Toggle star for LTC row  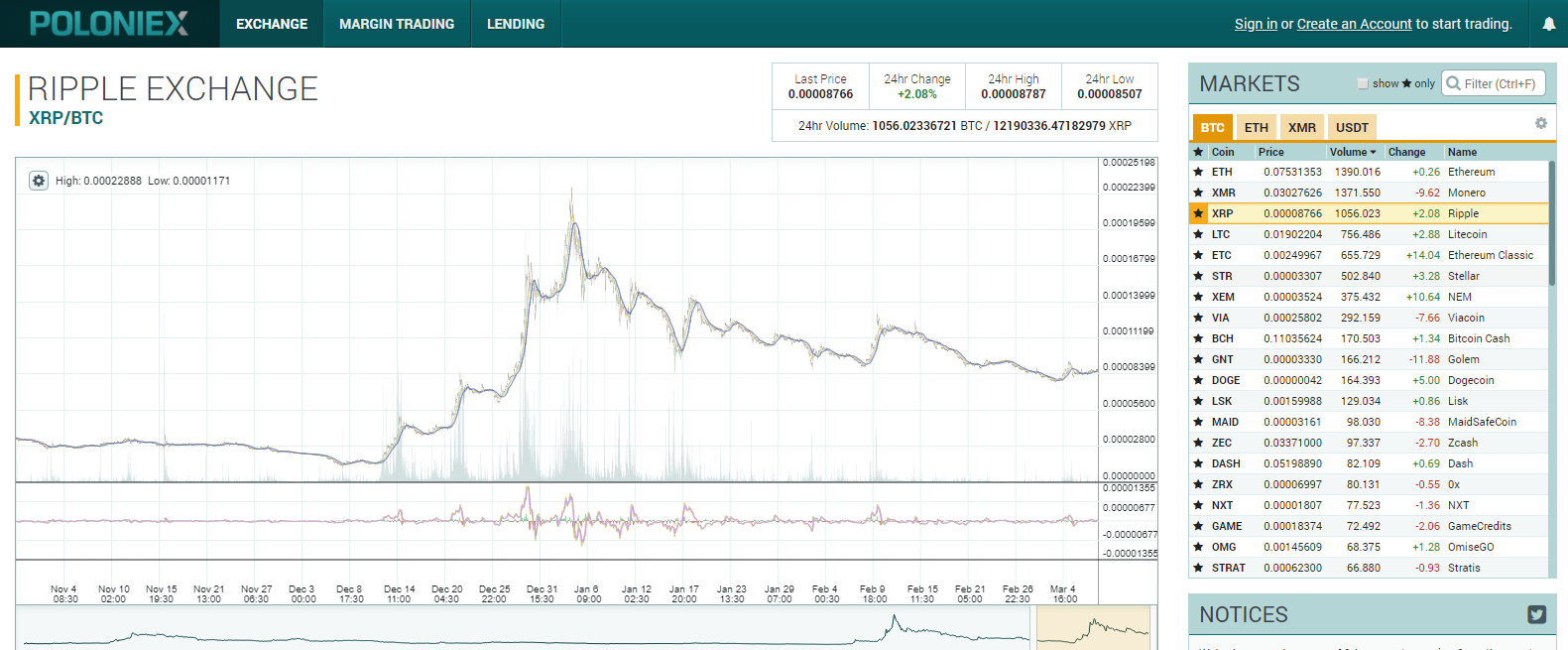[1198, 234]
